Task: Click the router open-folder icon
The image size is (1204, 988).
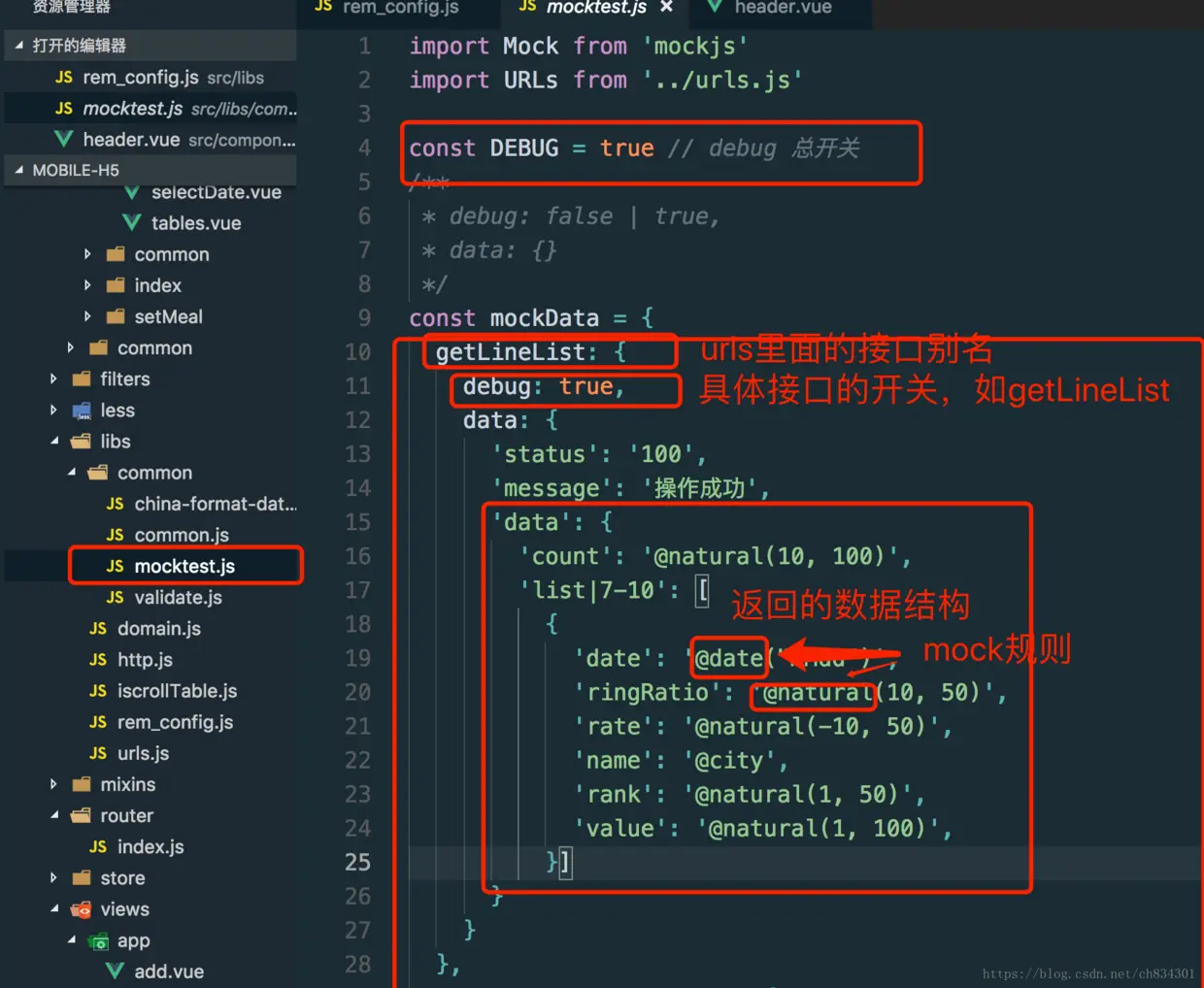Action: tap(82, 815)
